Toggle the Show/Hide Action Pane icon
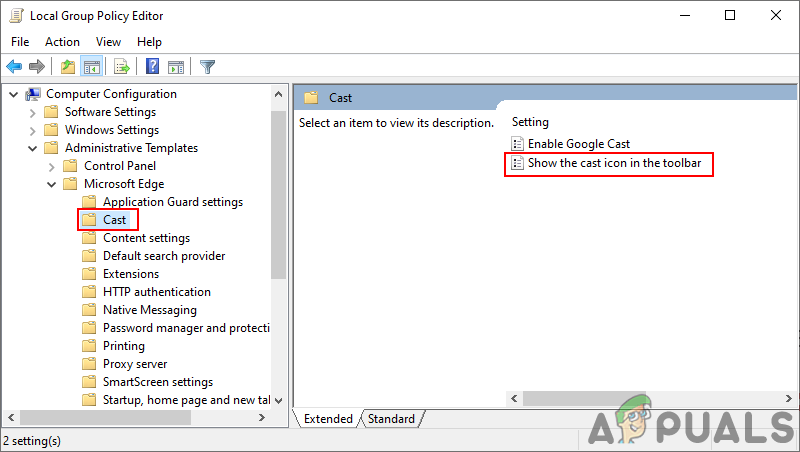This screenshot has height=452, width=800. click(176, 66)
